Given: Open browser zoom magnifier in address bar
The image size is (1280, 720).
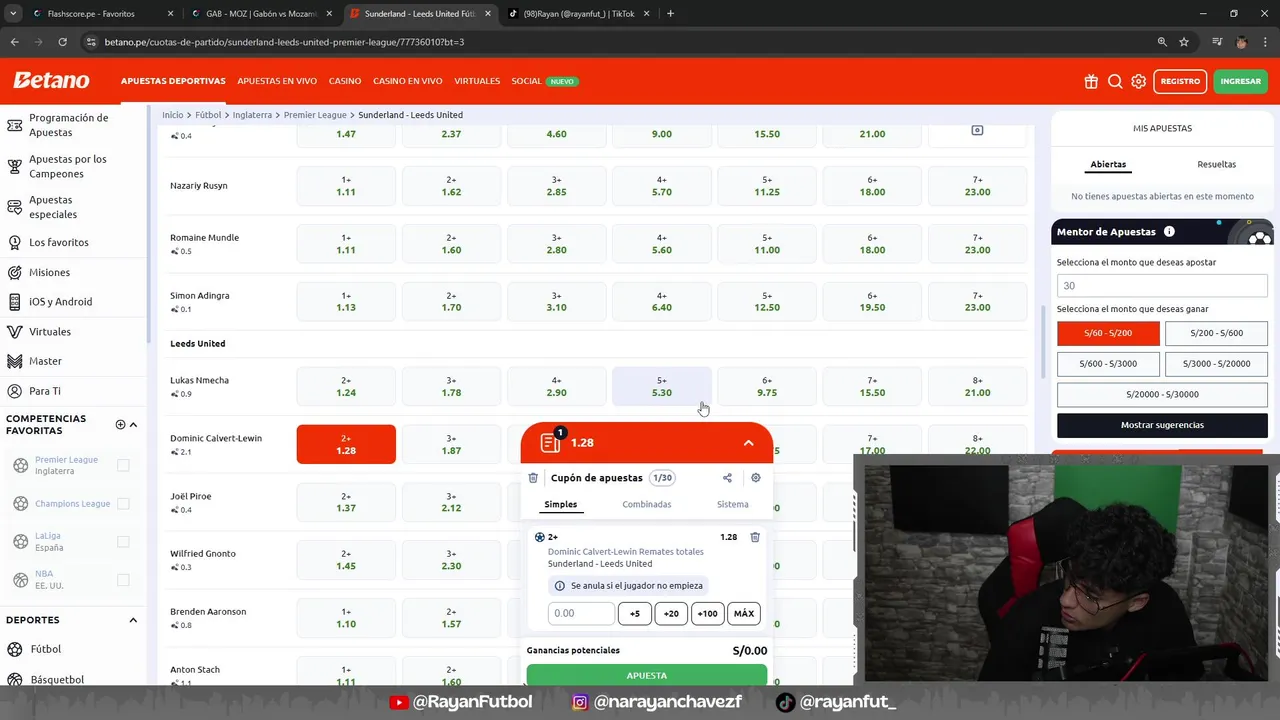Looking at the screenshot, I should pos(1162,42).
